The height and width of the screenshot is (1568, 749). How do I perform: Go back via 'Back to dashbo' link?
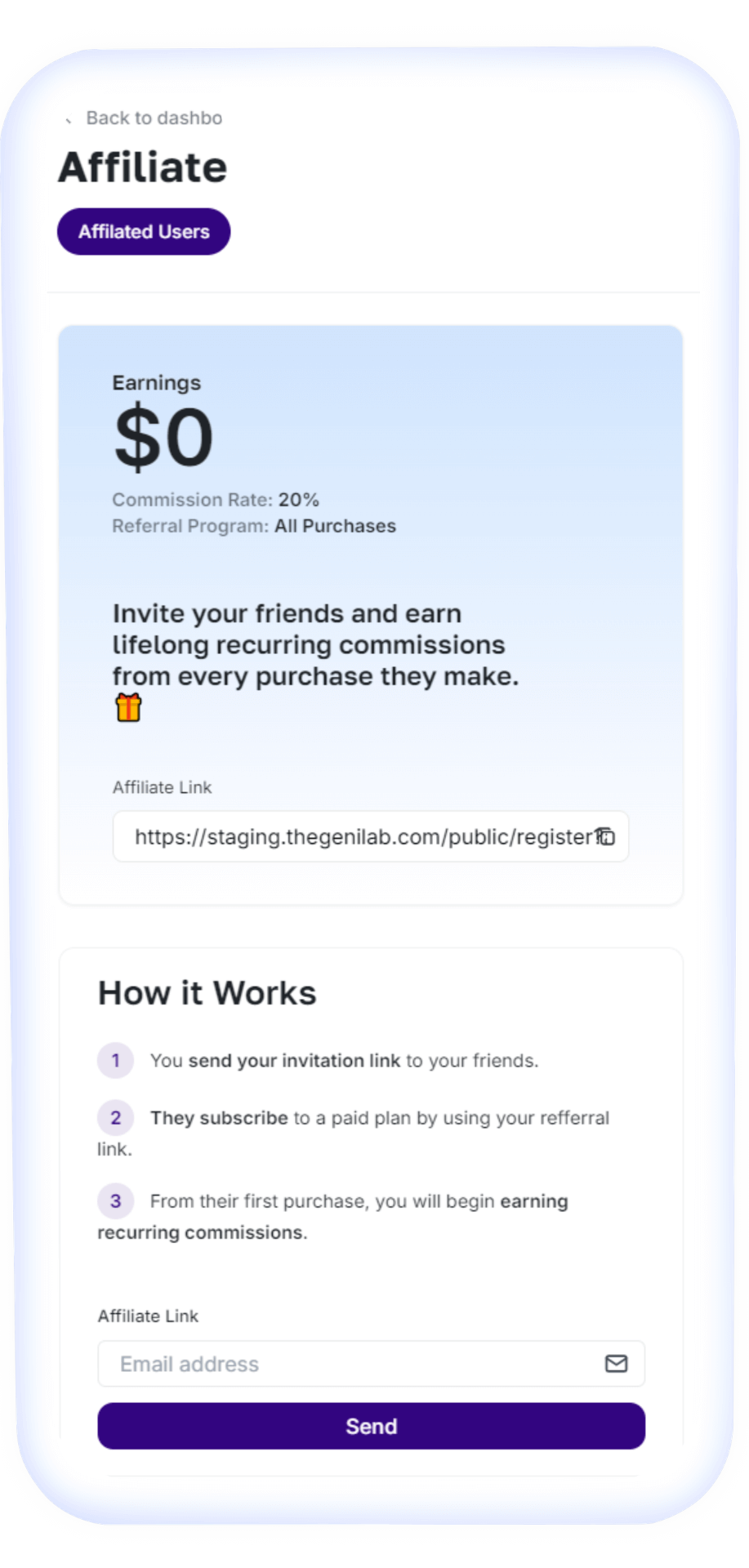(x=154, y=118)
